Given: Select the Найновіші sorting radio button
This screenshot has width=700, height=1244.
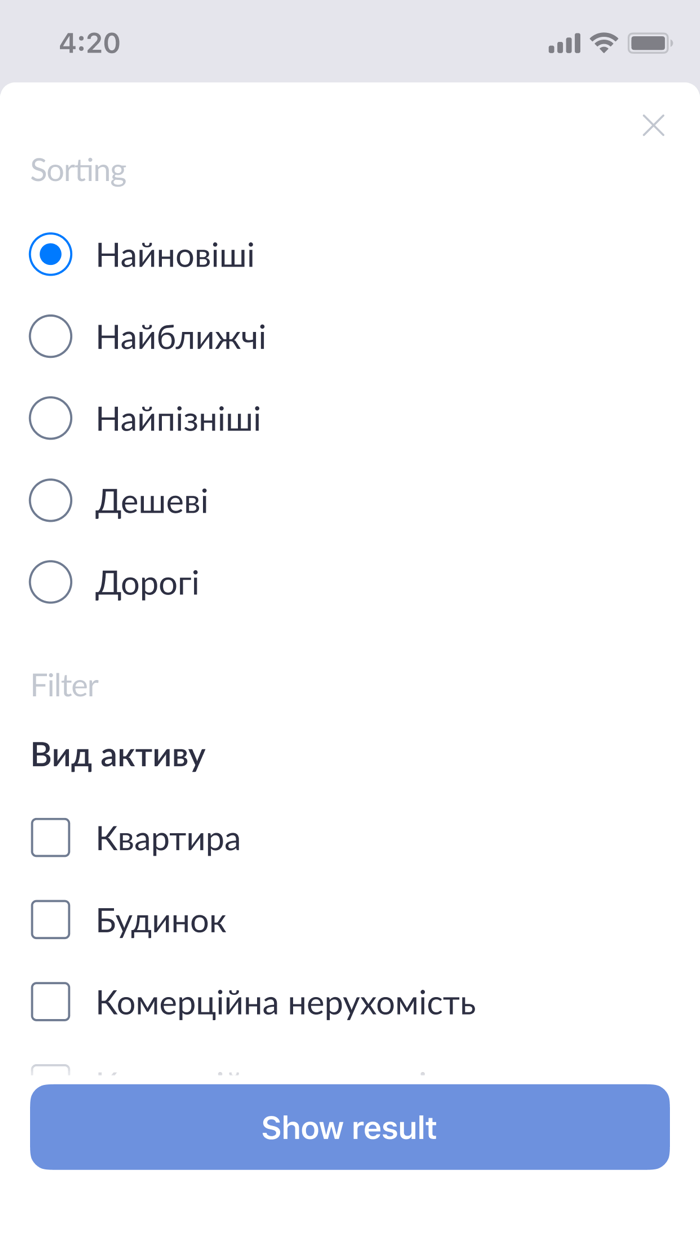Looking at the screenshot, I should (50, 255).
